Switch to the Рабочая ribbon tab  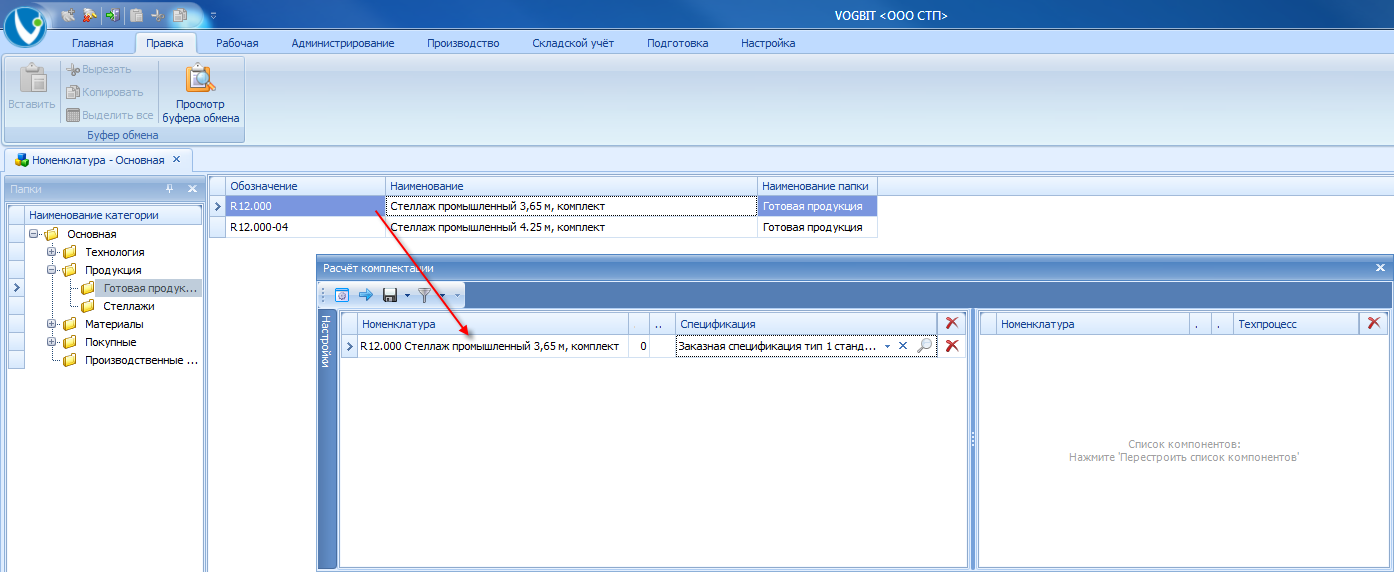point(237,43)
